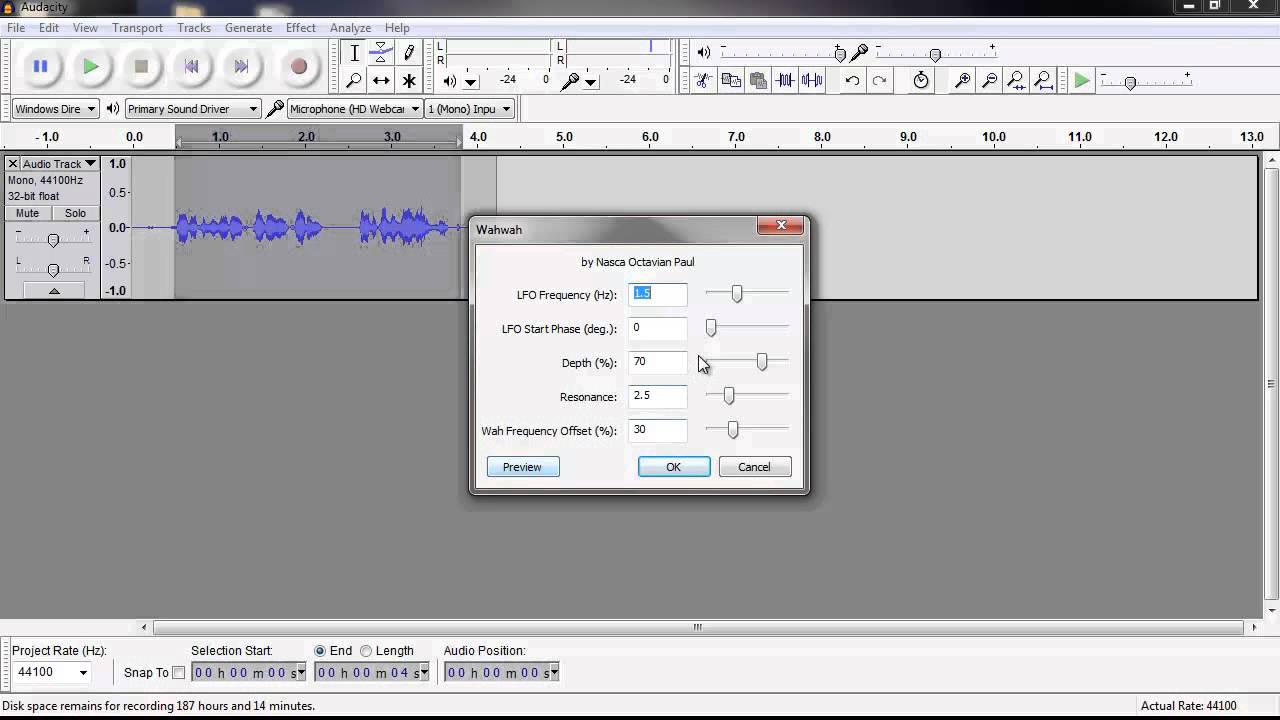Open the Windows Dire host dropdown
1280x720 pixels.
pyautogui.click(x=54, y=109)
